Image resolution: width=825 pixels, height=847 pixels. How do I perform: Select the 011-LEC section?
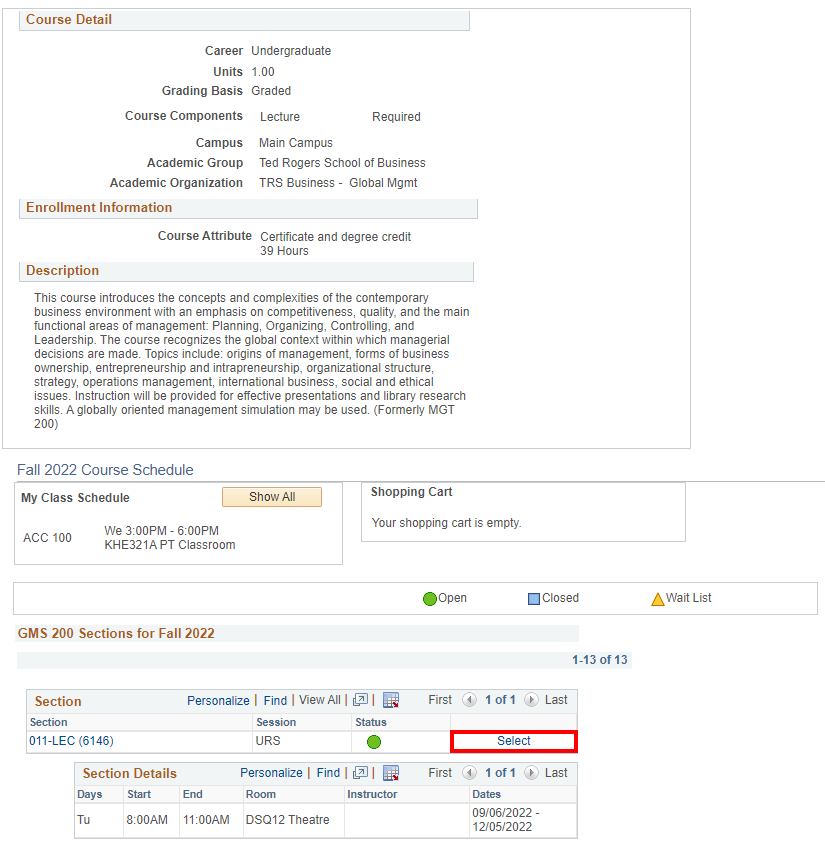coord(514,741)
